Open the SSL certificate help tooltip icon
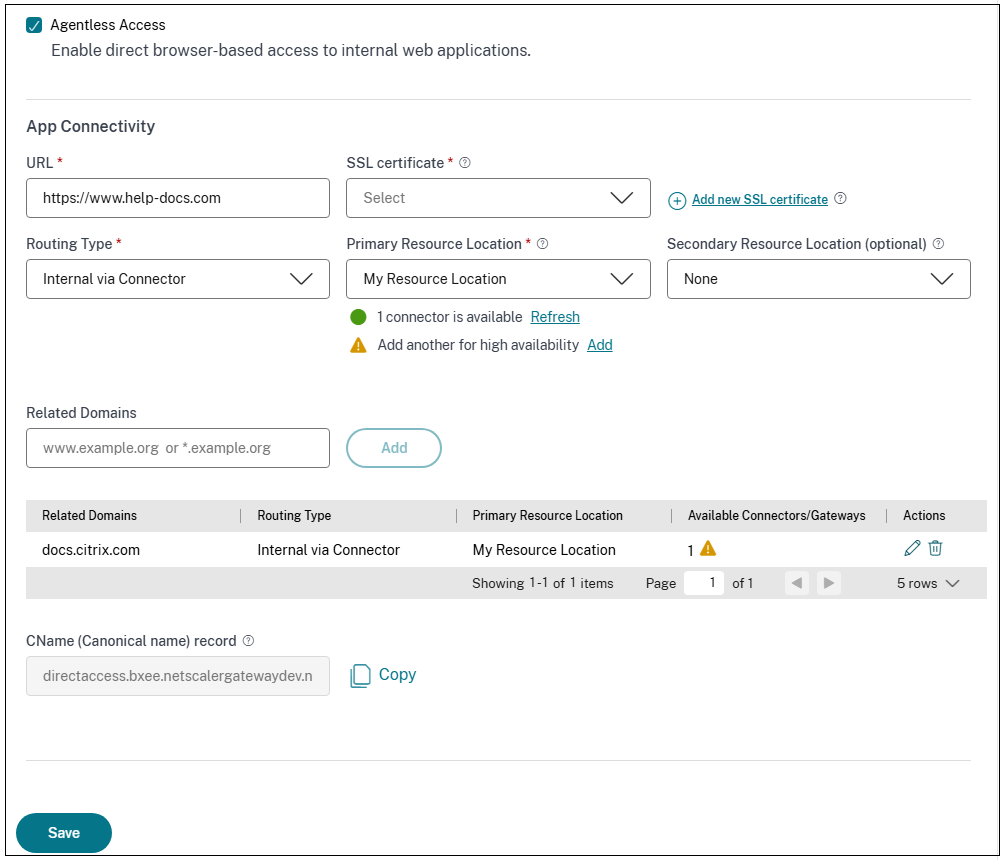Viewport: 1003px width, 860px height. pos(464,162)
